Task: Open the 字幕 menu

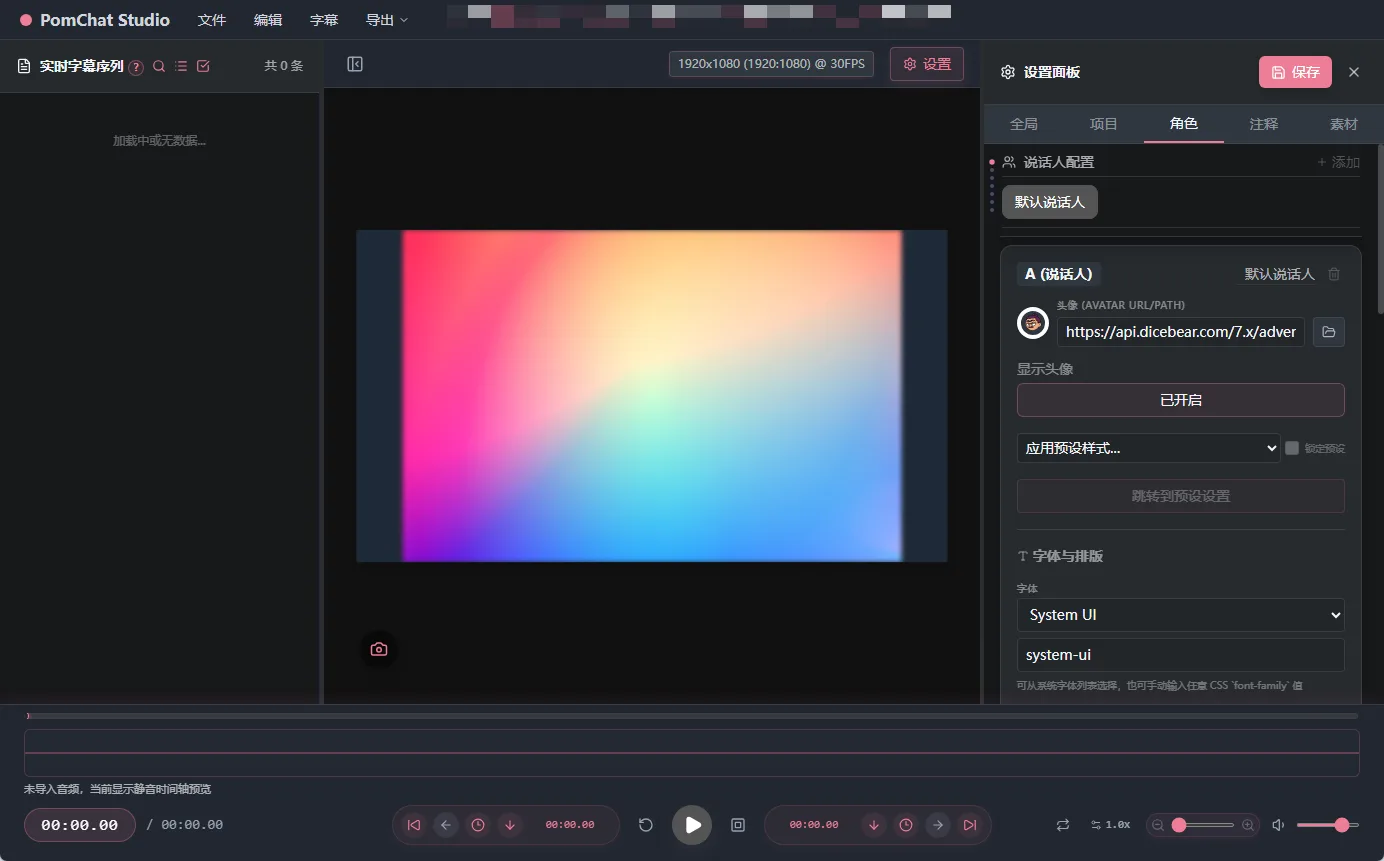Action: click(324, 20)
